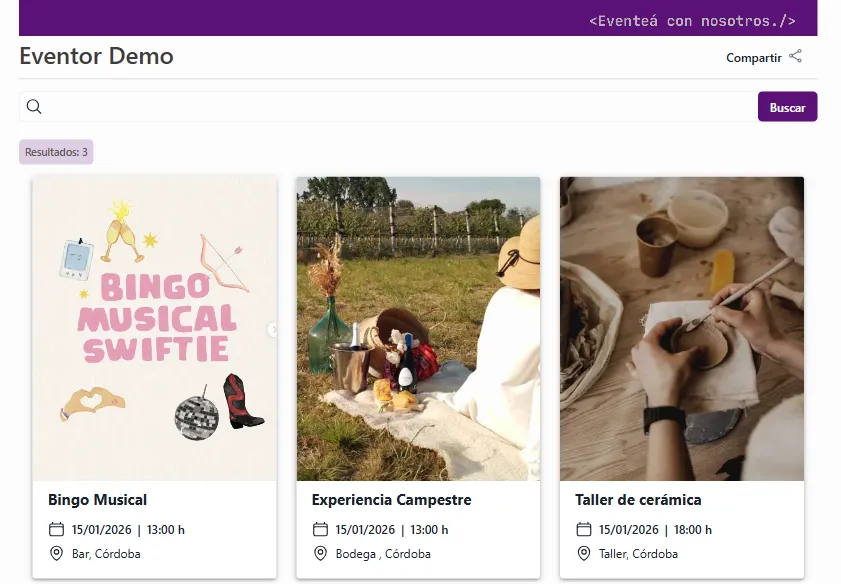Click the location pin beside Bodega, Córdoba
841x584 pixels.
[320, 553]
